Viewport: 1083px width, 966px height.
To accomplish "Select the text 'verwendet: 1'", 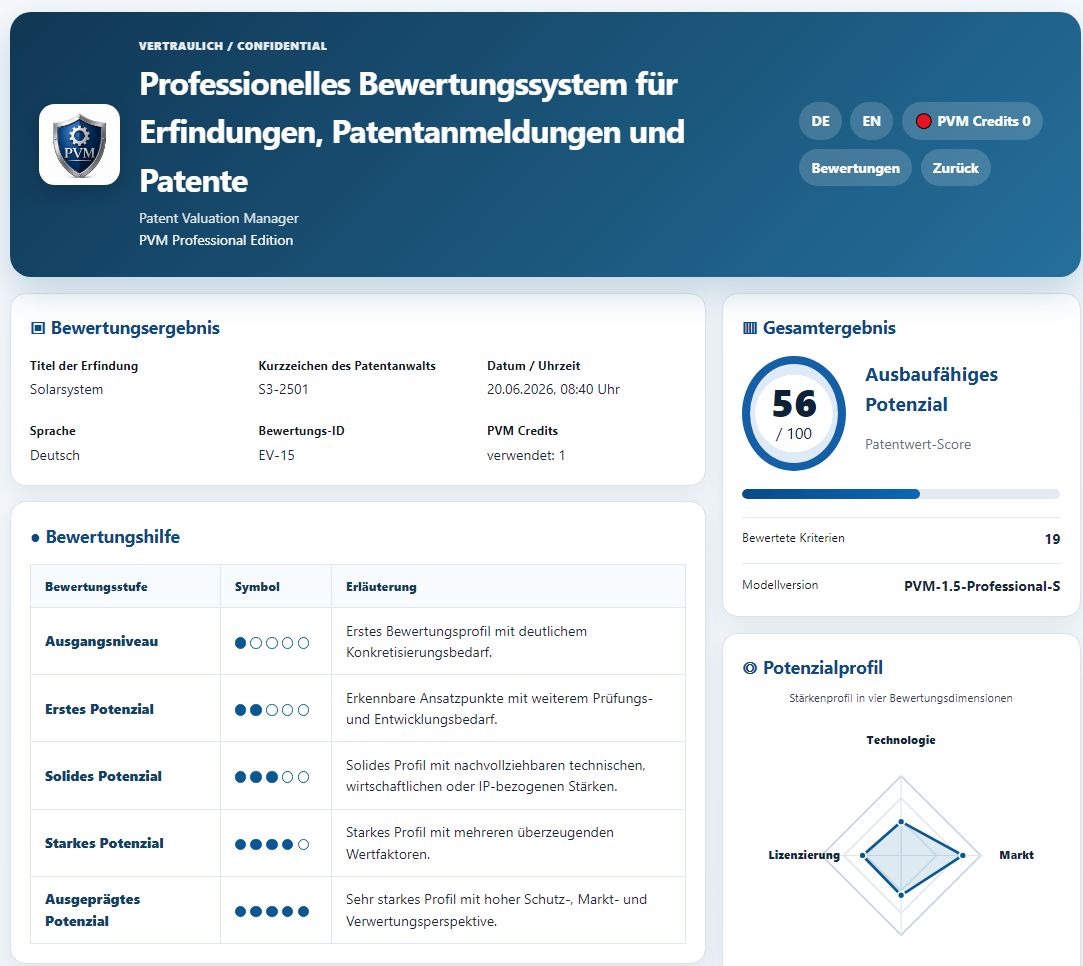I will click(526, 456).
